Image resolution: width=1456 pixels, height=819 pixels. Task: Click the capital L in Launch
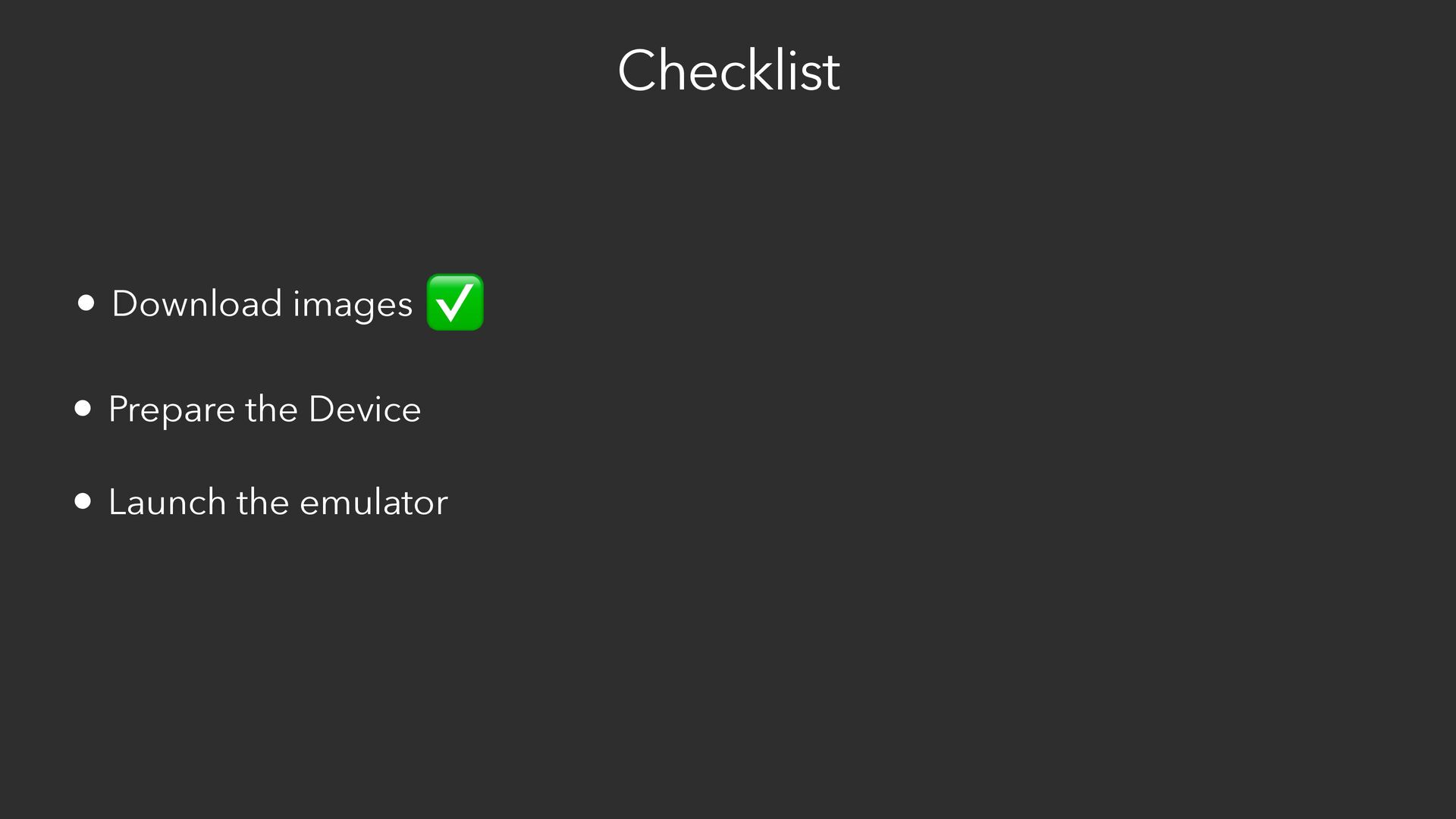[116, 502]
